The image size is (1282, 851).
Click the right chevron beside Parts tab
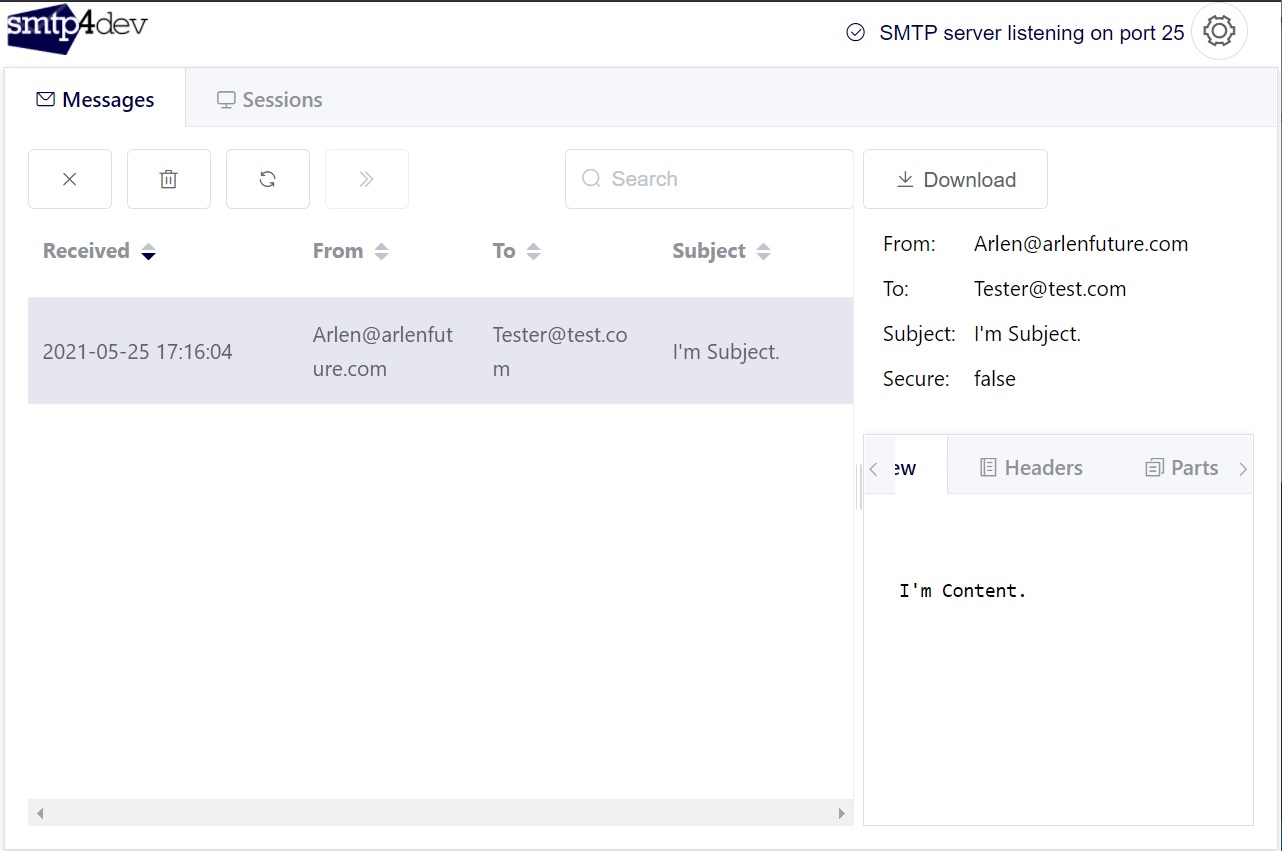coord(1243,467)
